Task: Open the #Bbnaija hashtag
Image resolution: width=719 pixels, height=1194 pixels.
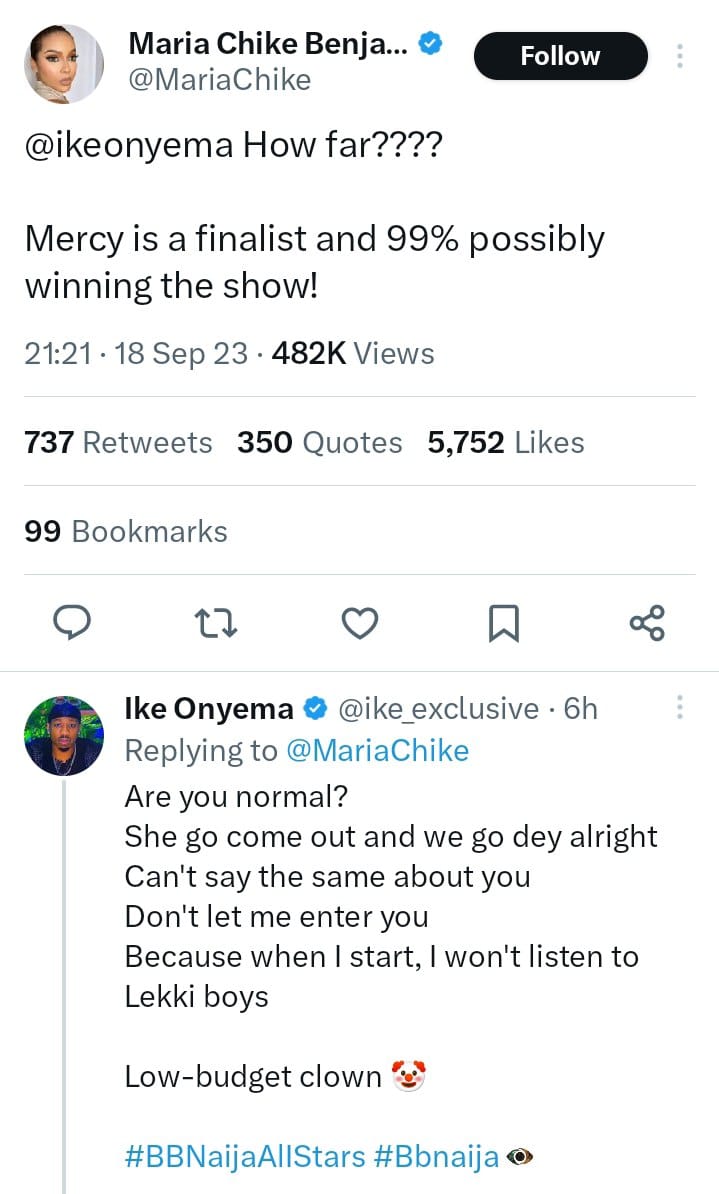Action: [x=436, y=1157]
